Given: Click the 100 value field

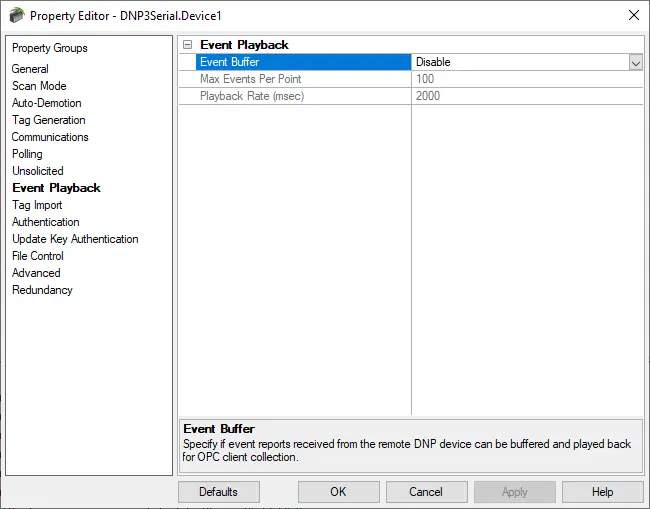Looking at the screenshot, I should pyautogui.click(x=527, y=79).
